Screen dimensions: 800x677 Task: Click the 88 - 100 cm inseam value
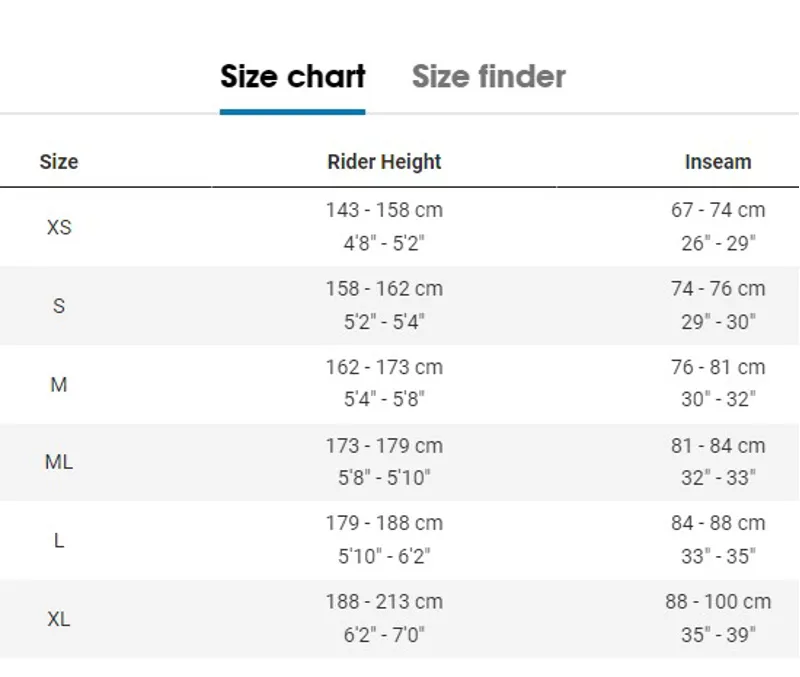click(x=718, y=602)
